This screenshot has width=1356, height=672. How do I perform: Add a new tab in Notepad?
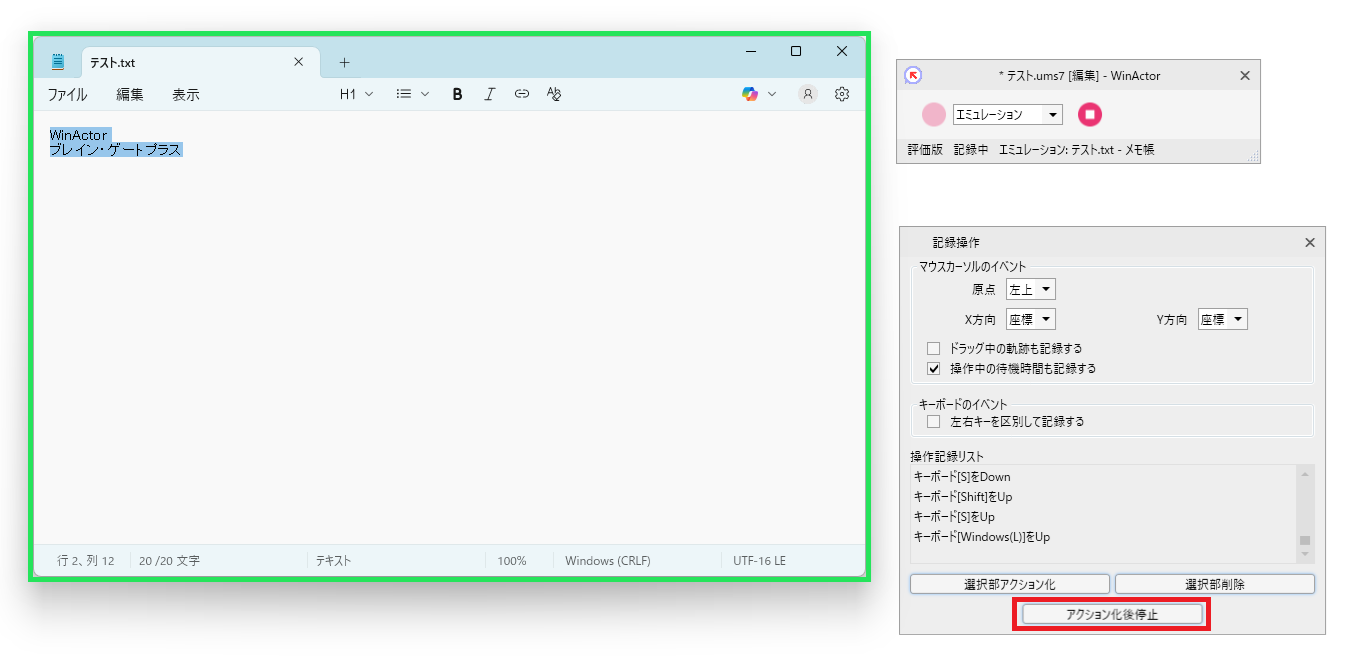pos(344,62)
